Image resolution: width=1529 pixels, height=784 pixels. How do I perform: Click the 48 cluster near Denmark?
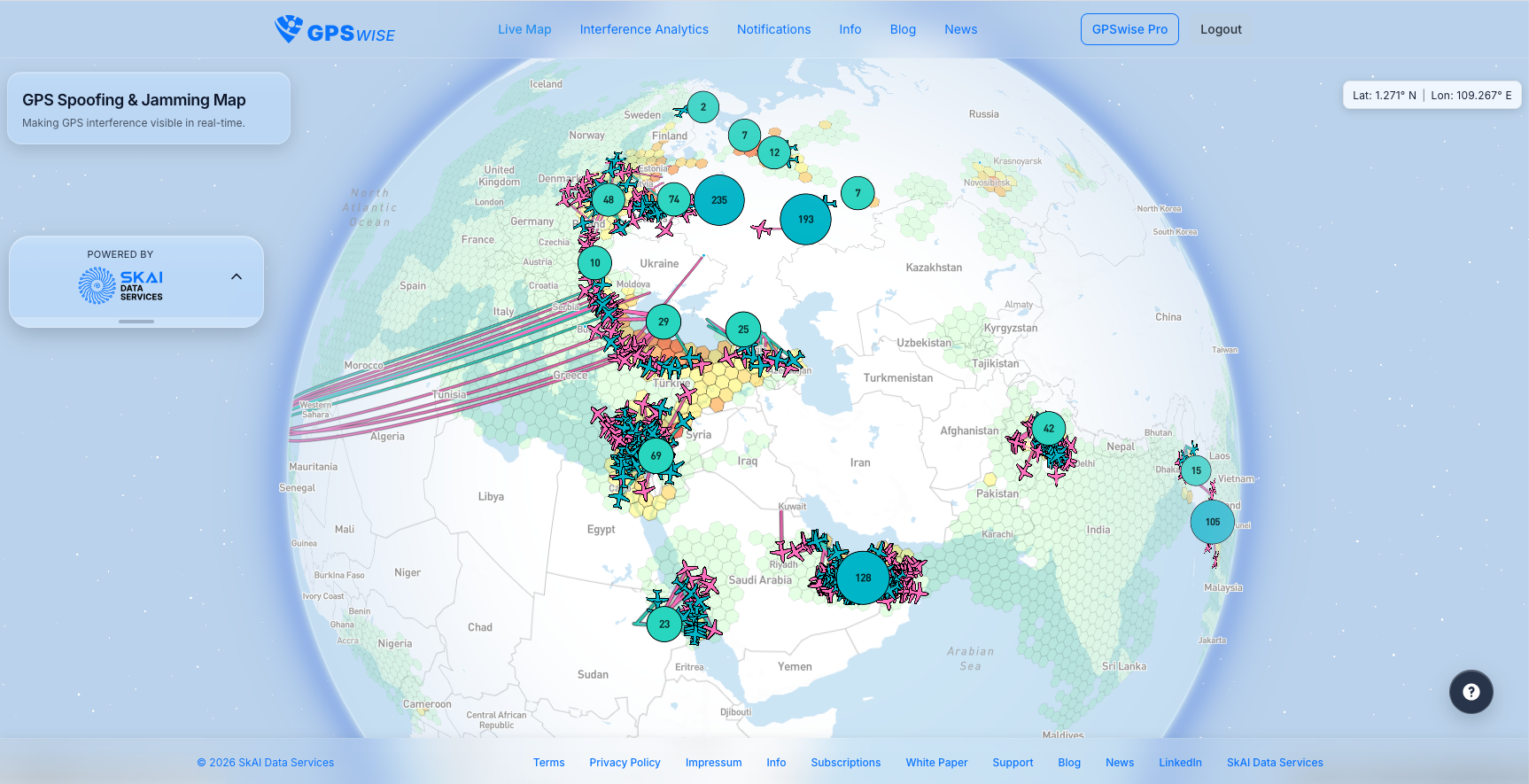609,199
